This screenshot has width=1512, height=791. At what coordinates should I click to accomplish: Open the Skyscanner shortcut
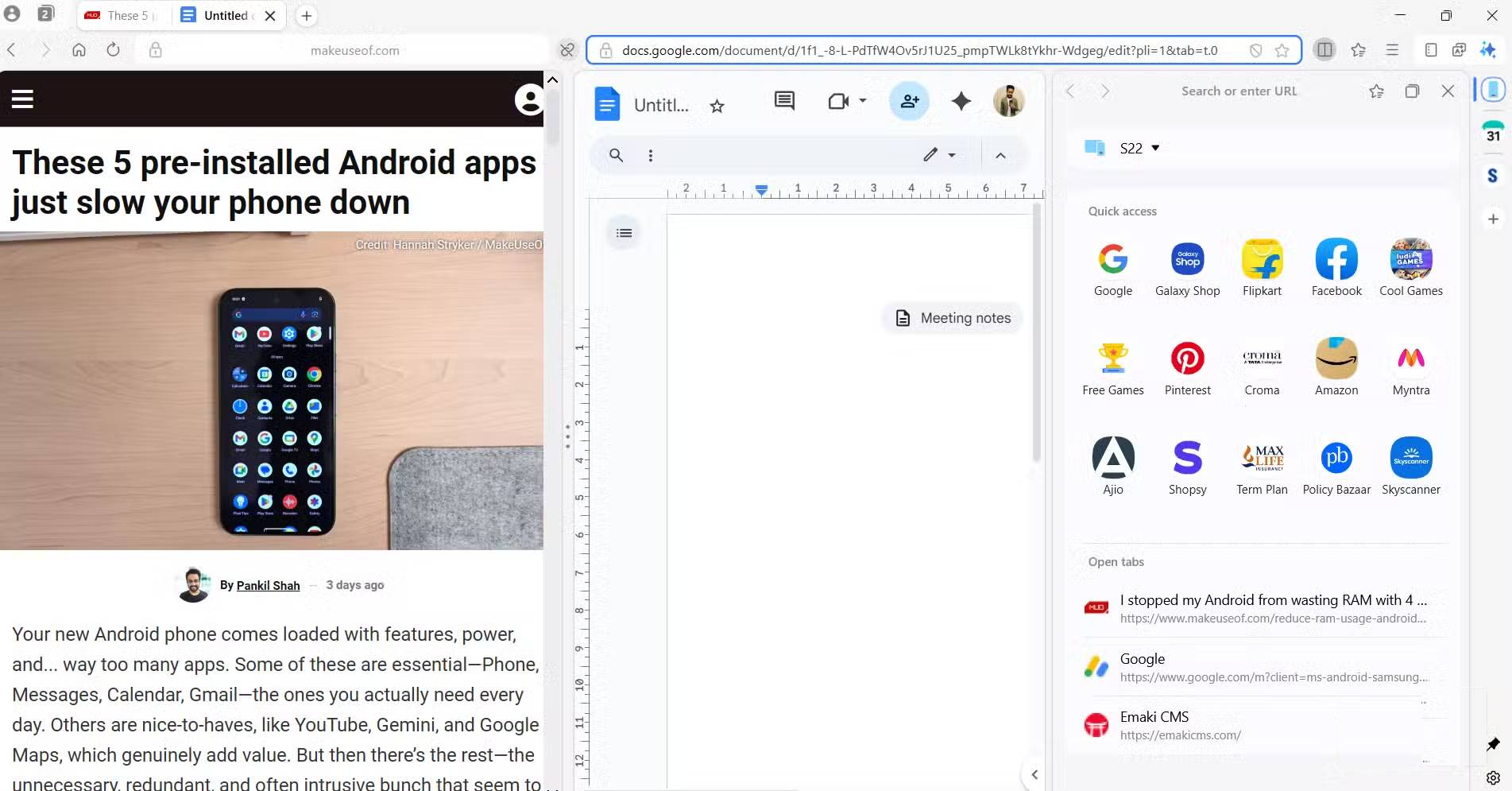(1411, 467)
